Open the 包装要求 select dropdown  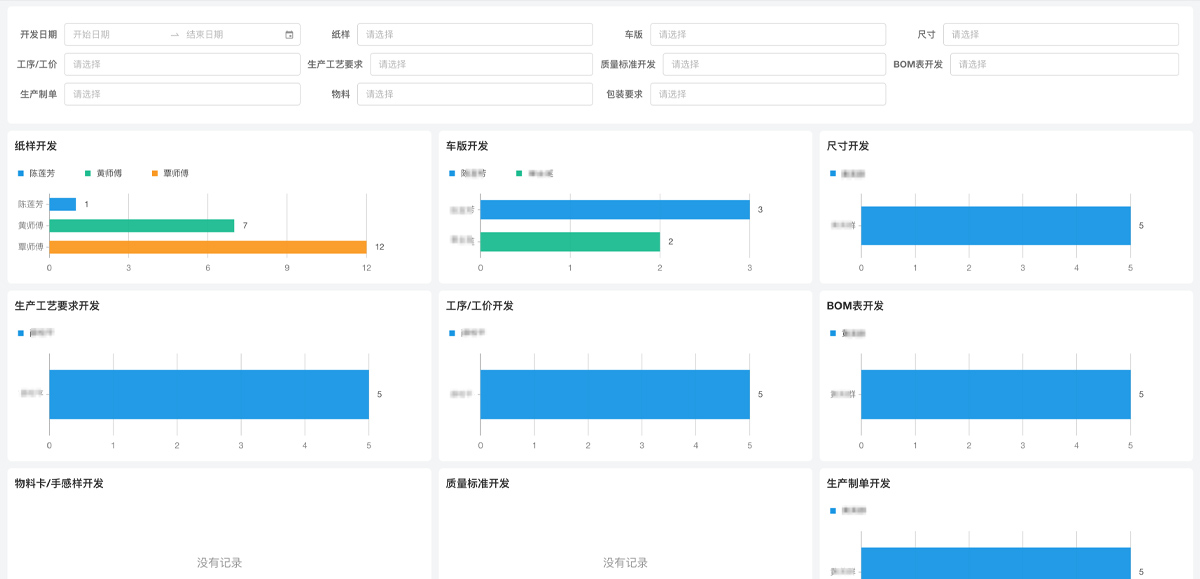[x=767, y=95]
